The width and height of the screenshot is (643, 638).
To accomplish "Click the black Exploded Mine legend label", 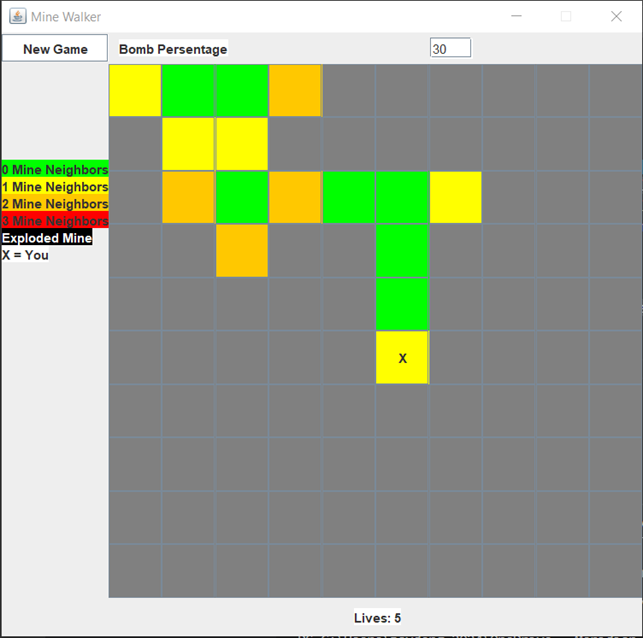I will pyautogui.click(x=47, y=238).
